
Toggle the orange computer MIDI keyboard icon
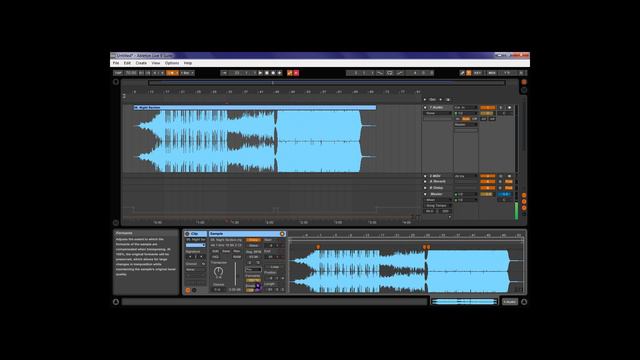[469, 73]
